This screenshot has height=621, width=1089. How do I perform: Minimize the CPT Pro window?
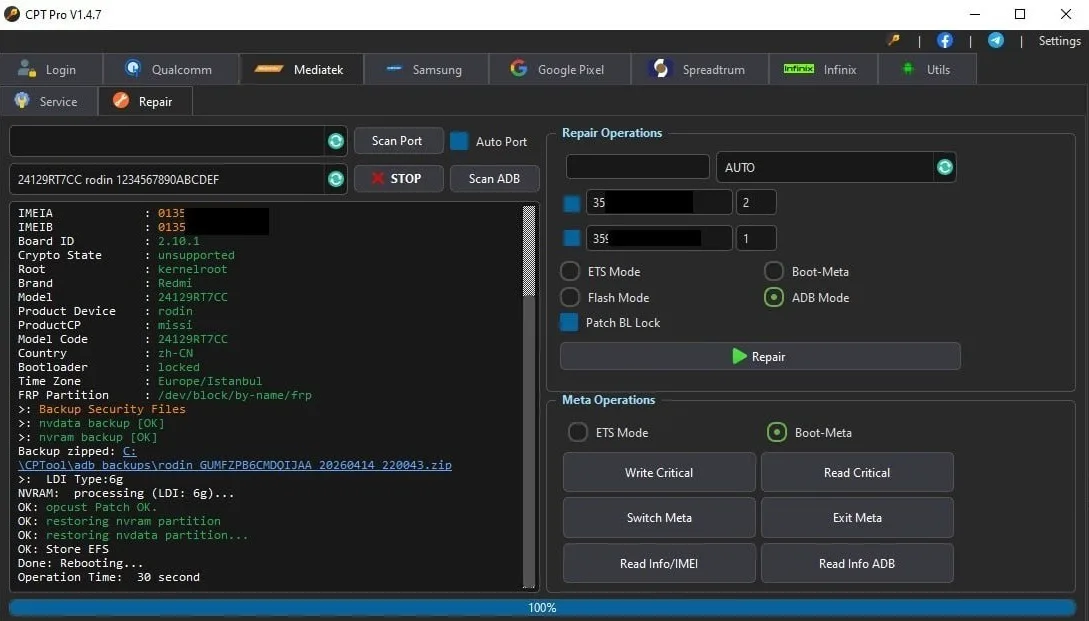pos(975,14)
